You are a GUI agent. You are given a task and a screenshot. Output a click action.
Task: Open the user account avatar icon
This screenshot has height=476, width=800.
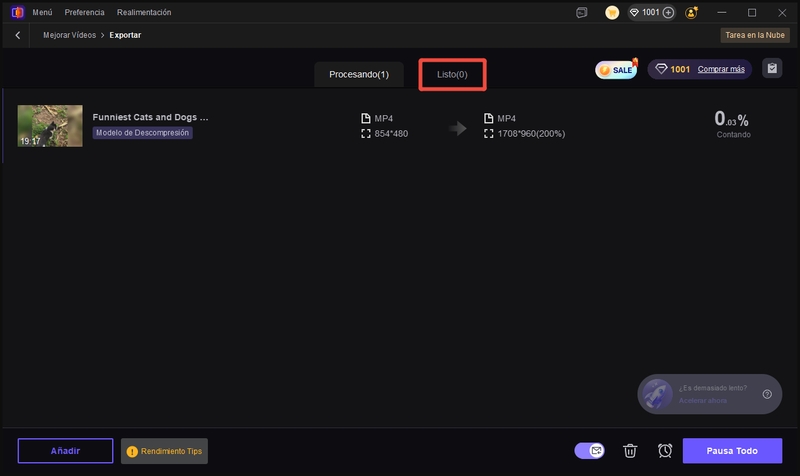click(x=692, y=13)
